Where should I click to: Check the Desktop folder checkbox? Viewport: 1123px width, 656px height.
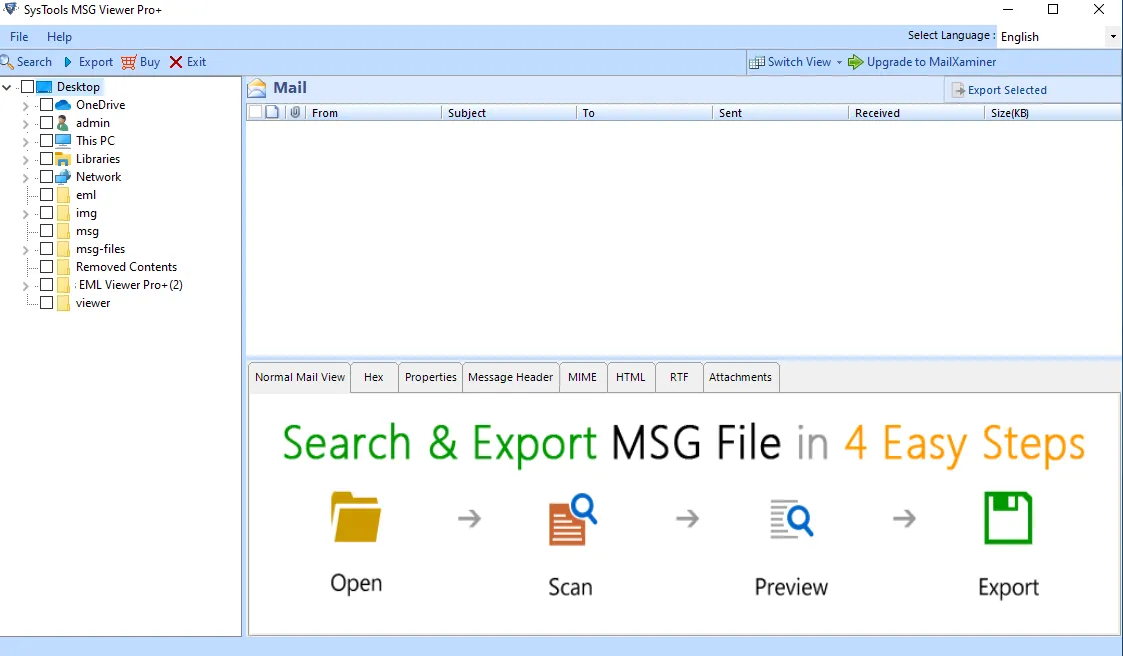(27, 86)
